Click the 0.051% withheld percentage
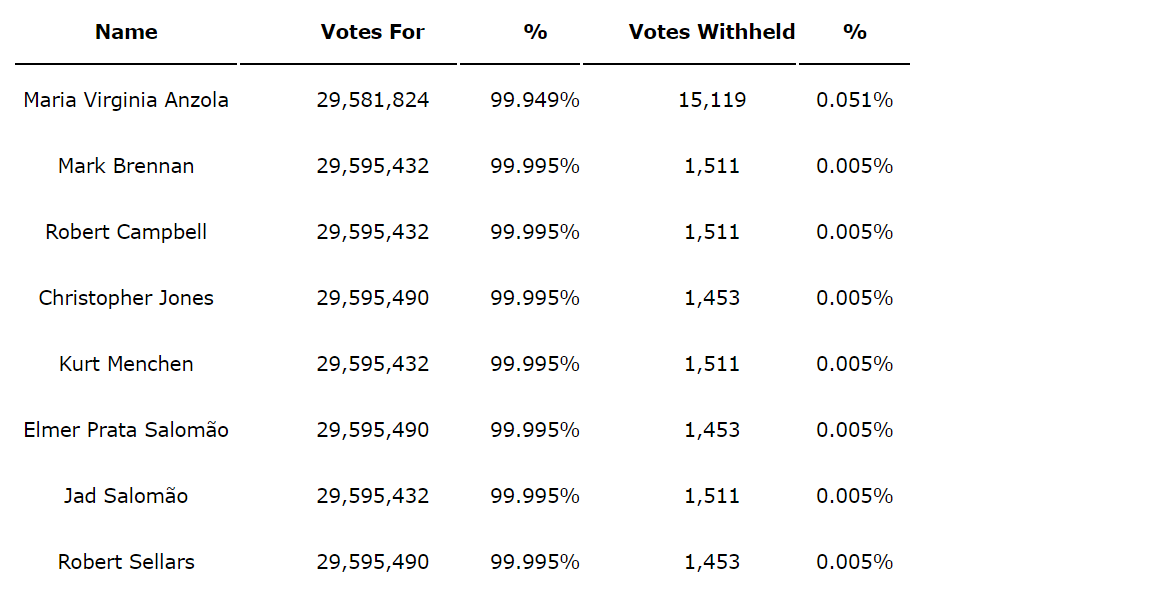 point(854,100)
